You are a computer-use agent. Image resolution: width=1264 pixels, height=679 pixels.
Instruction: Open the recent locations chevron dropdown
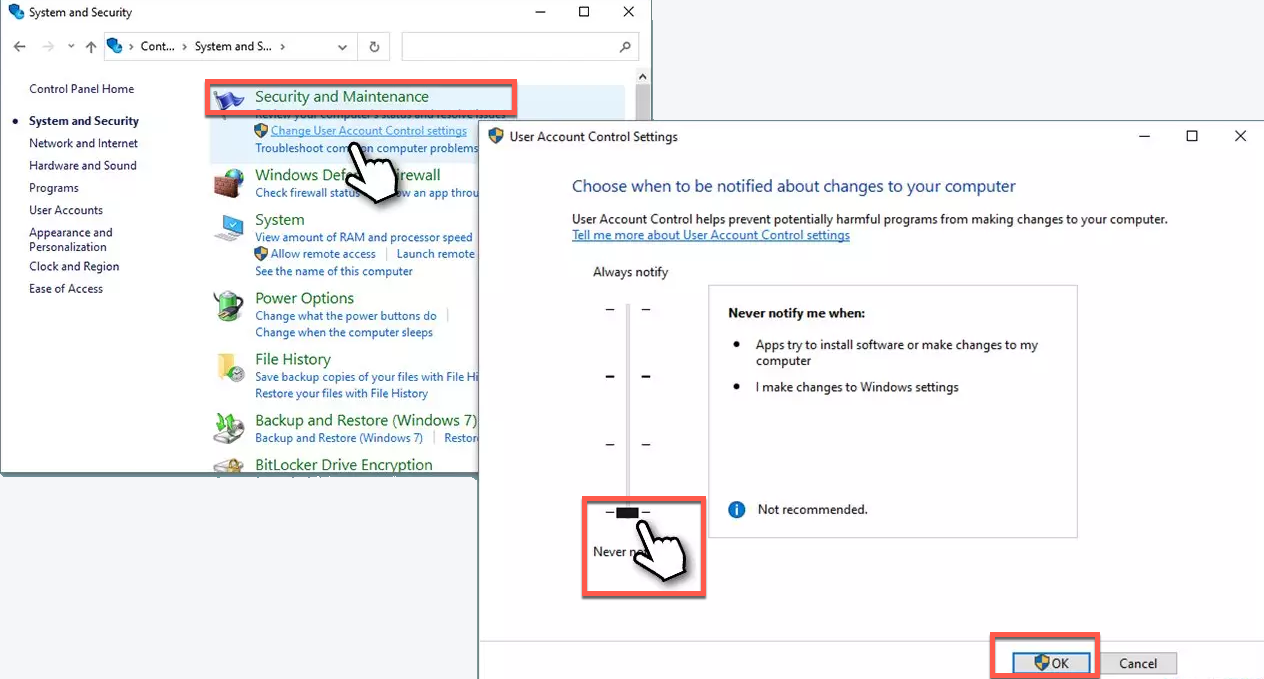coord(71,46)
